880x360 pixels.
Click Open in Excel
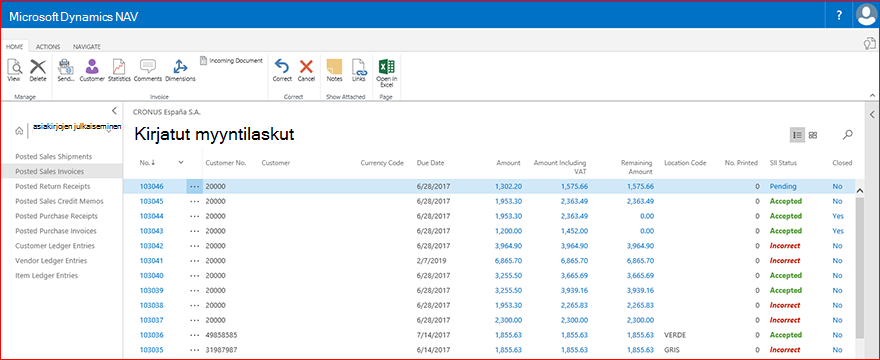click(387, 73)
